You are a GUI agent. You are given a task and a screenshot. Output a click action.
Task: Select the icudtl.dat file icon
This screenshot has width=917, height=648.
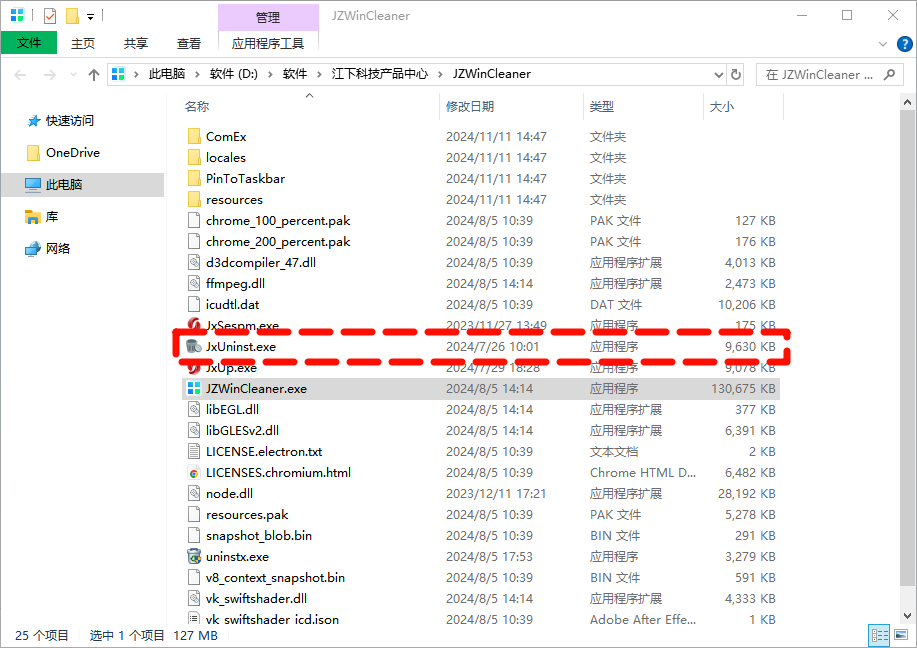[x=194, y=305]
